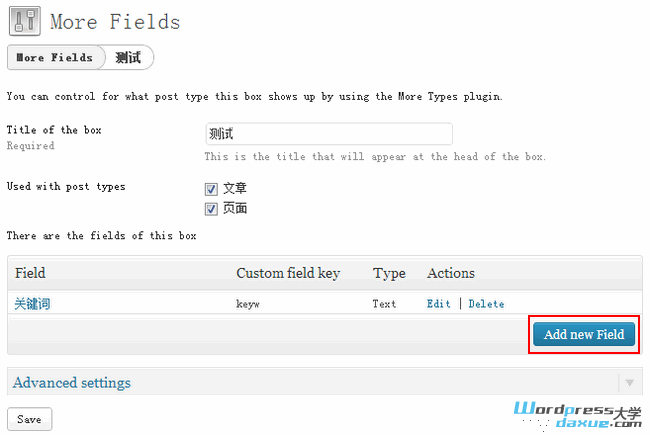Uncheck the 文章 post type checkbox
650x435 pixels.
[x=211, y=189]
